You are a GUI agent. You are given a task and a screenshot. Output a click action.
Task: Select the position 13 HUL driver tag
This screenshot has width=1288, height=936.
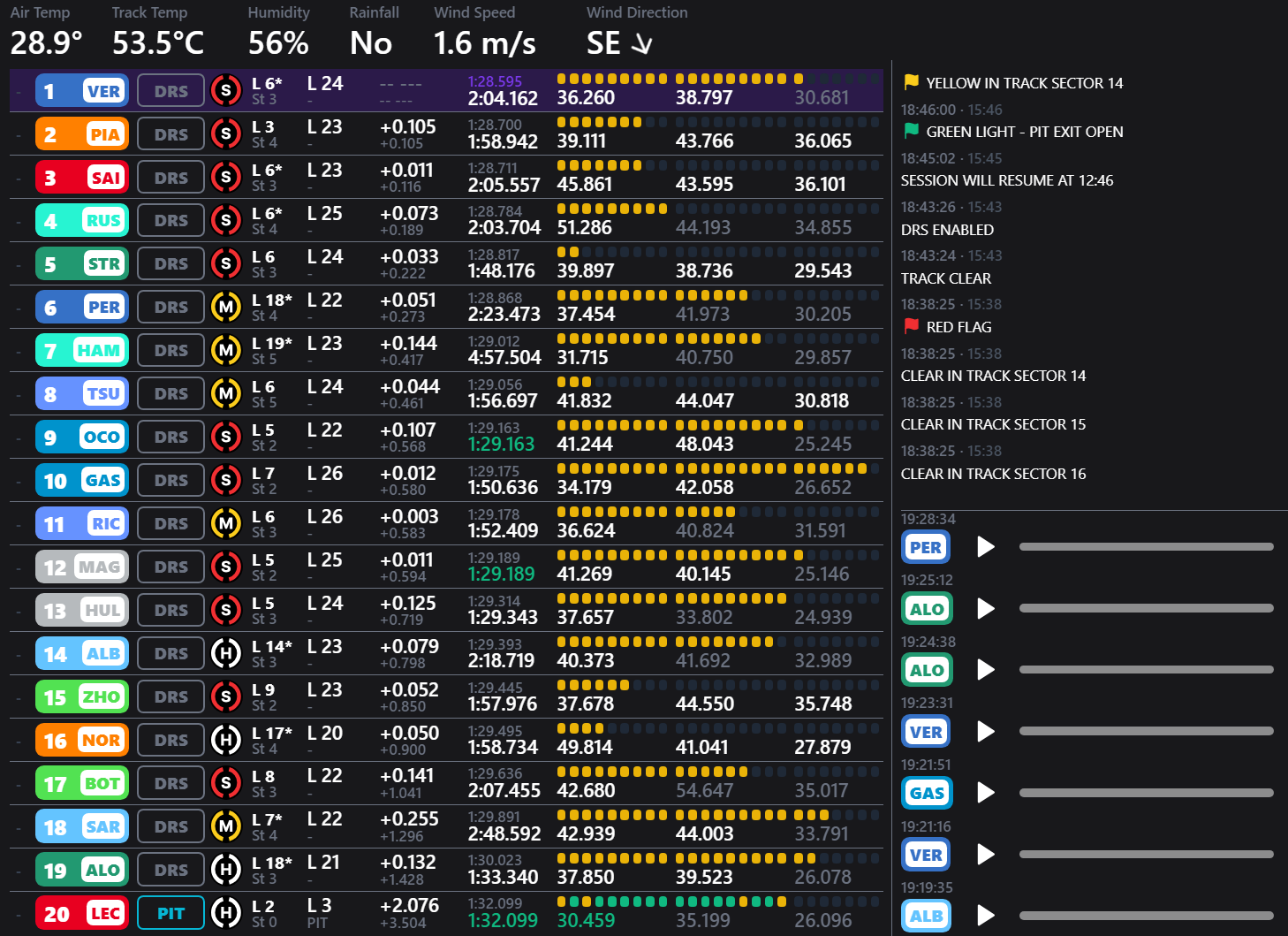[x=82, y=610]
